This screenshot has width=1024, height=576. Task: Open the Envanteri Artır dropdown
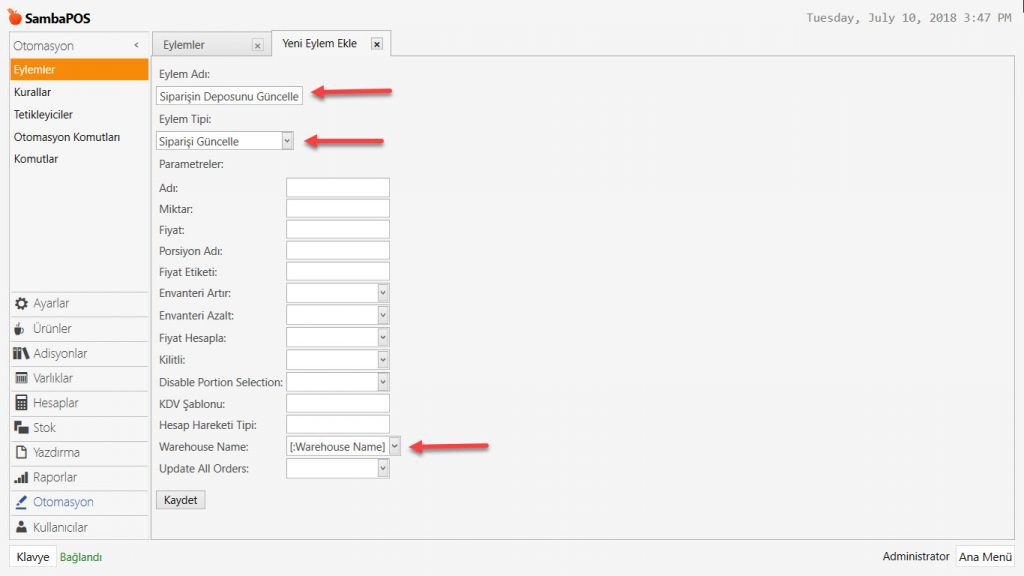pos(383,293)
